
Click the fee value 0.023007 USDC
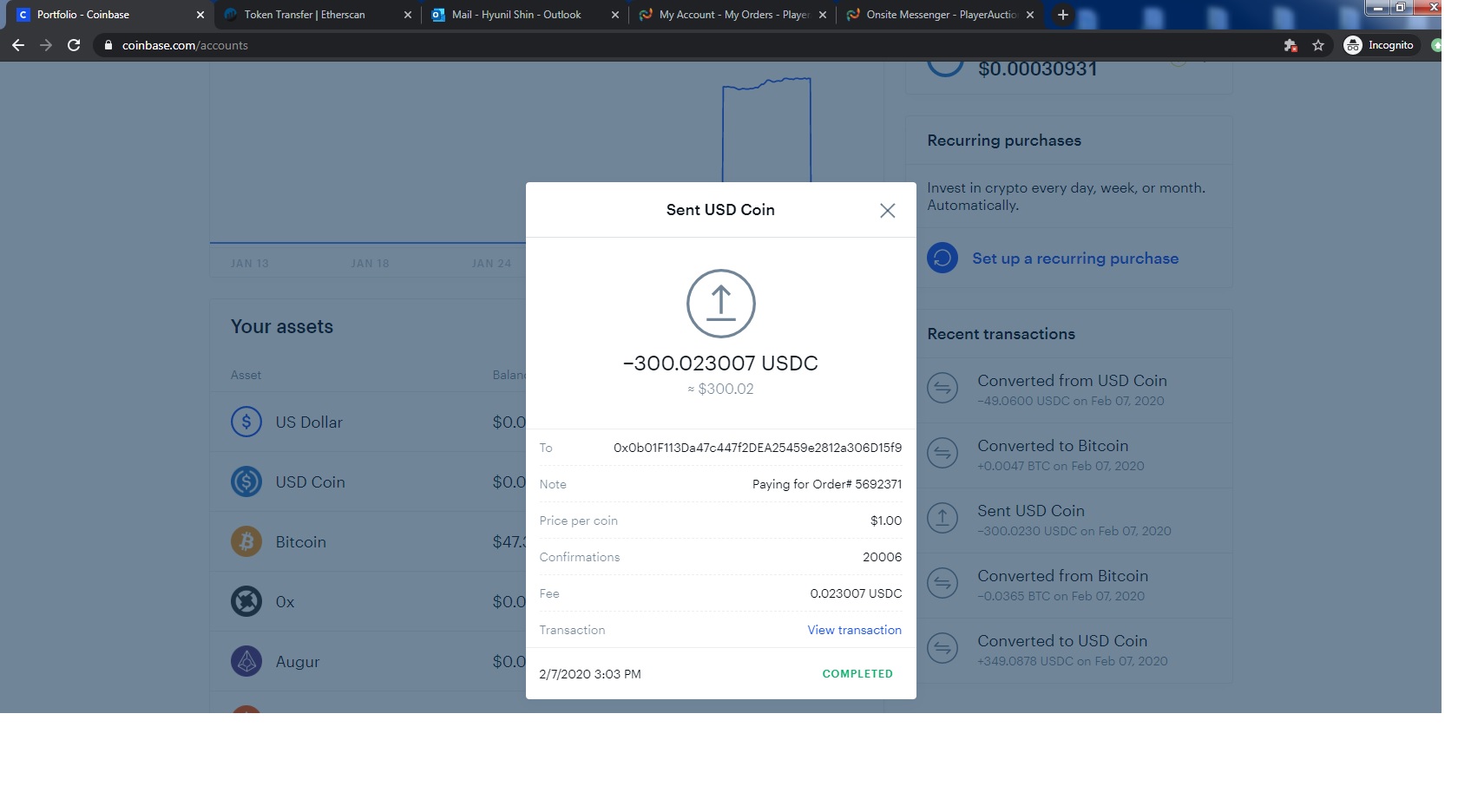click(x=856, y=593)
